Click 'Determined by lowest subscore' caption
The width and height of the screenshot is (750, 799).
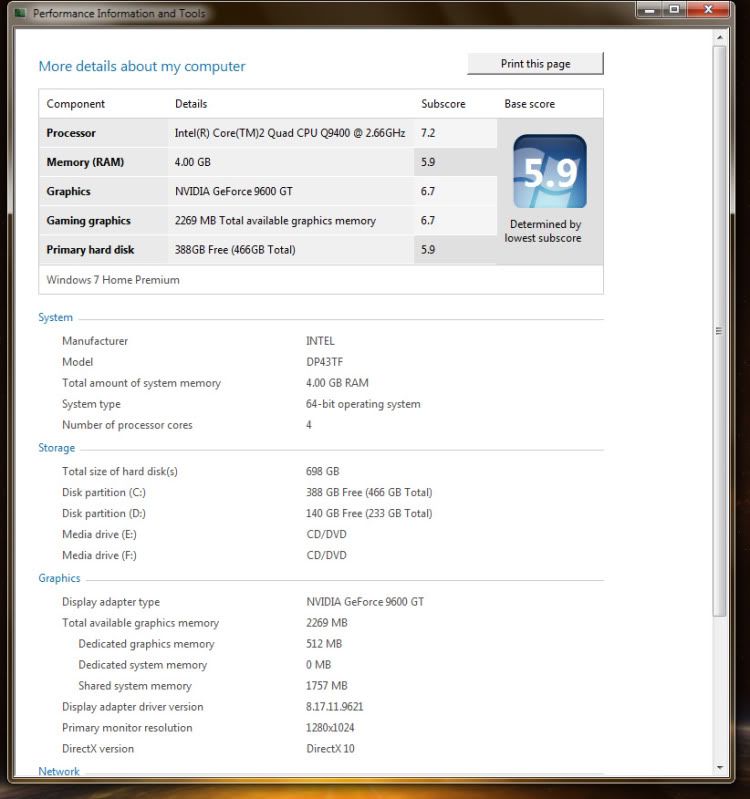tap(543, 231)
